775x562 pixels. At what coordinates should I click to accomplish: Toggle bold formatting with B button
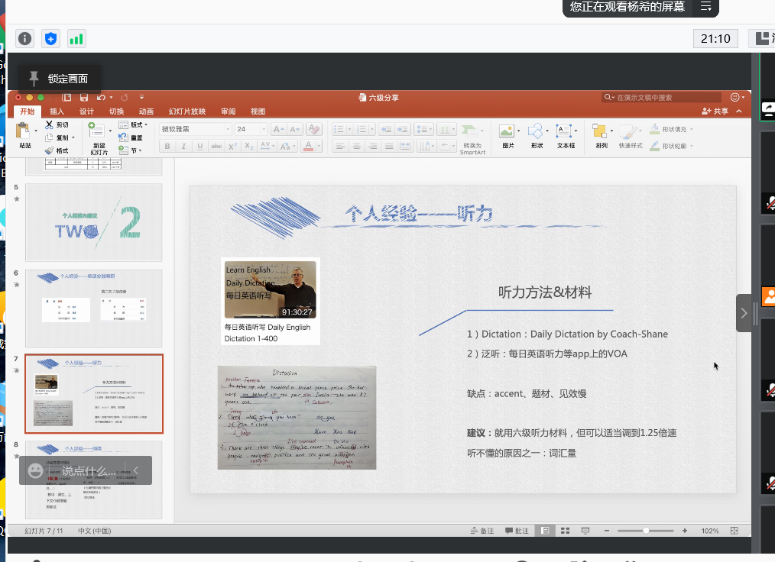[x=168, y=147]
